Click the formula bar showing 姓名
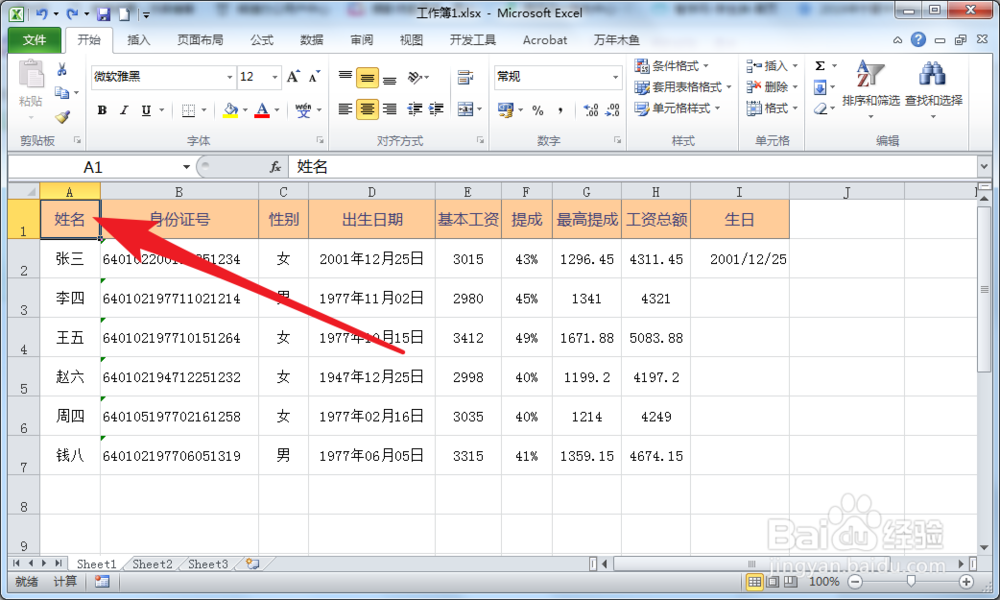This screenshot has height=600, width=1000. [x=633, y=167]
